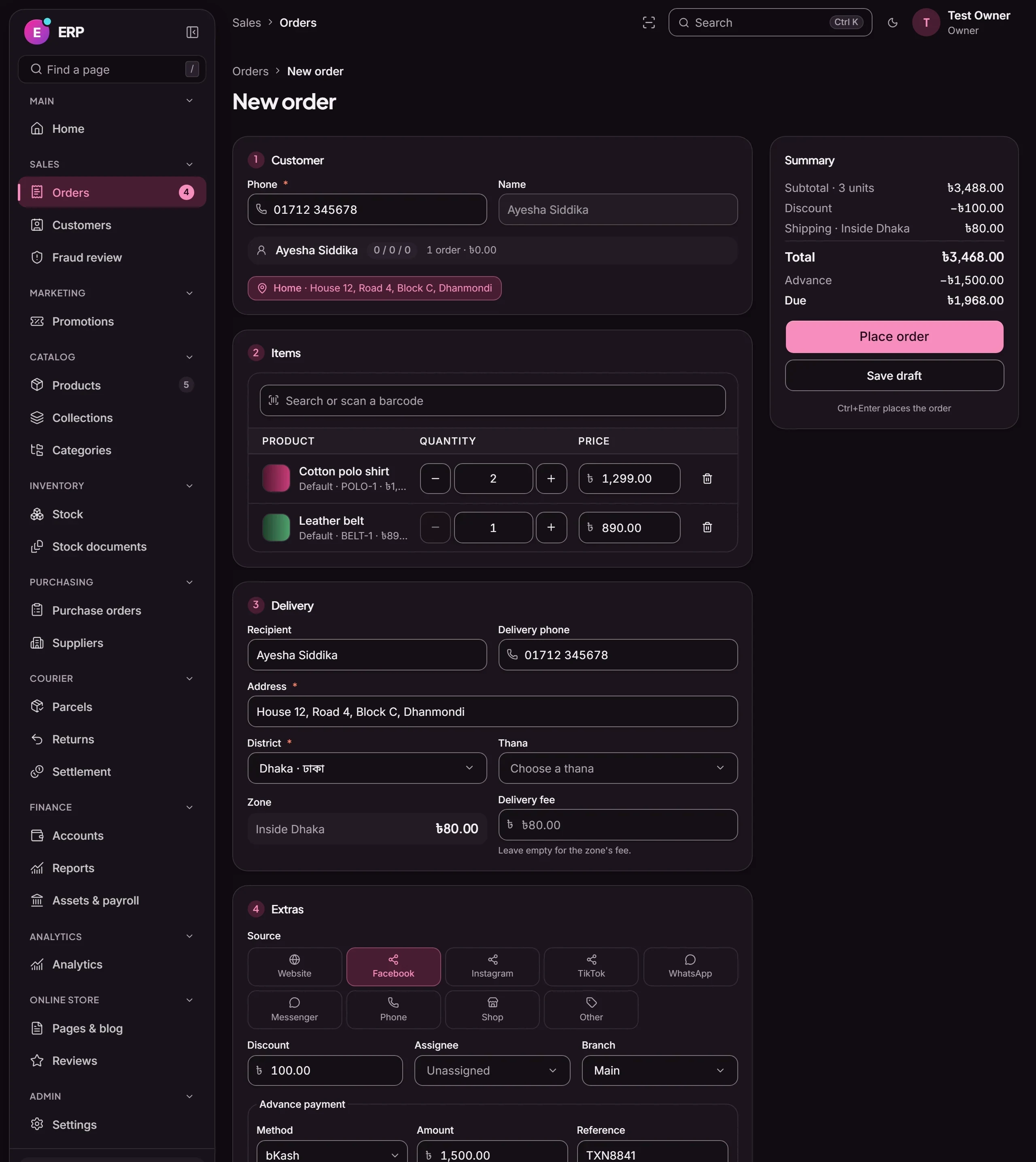Toggle dark mode moon icon

tap(893, 23)
